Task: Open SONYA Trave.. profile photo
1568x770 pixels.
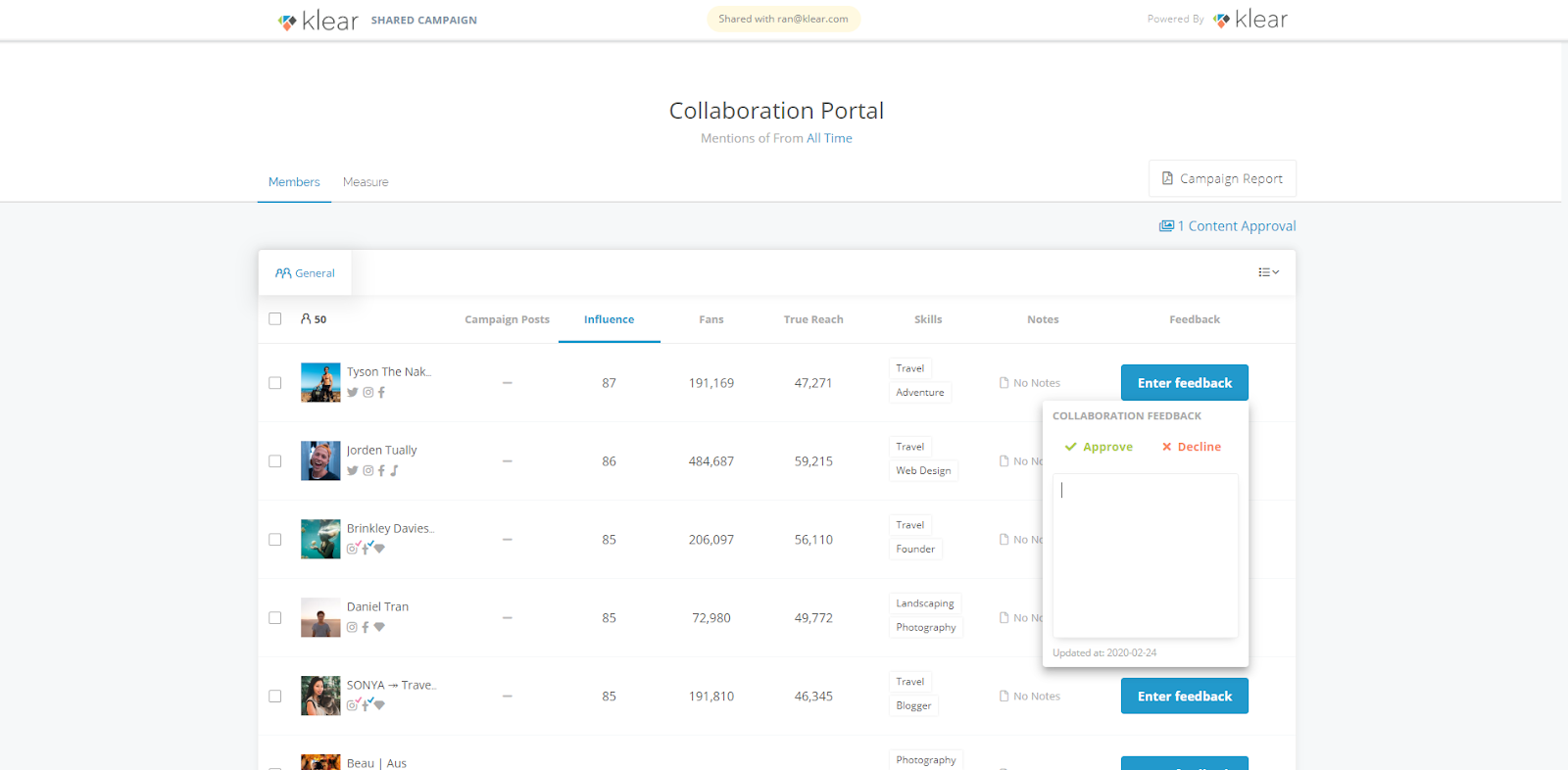Action: (320, 697)
